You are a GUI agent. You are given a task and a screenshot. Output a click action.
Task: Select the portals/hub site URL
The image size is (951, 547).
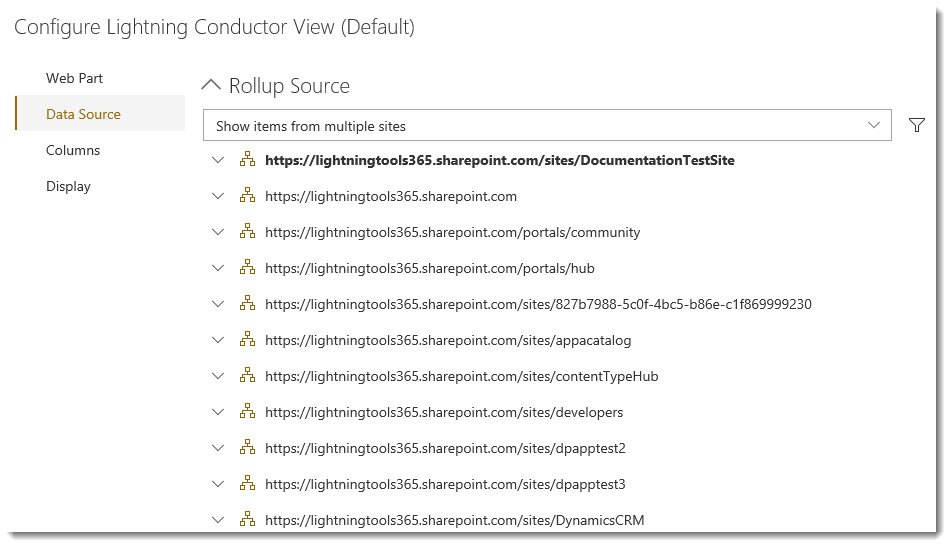(x=429, y=268)
